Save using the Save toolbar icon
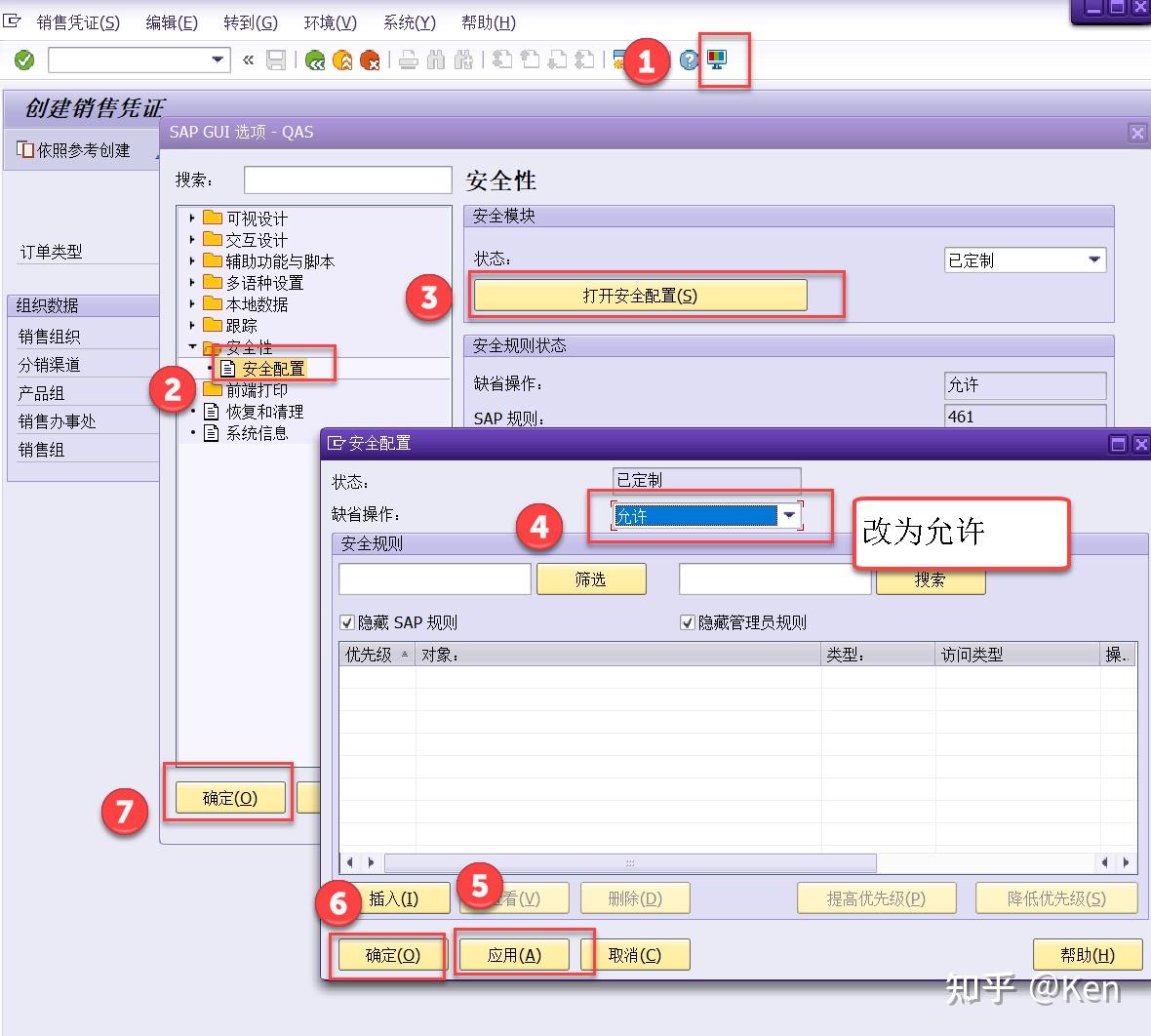 276,60
